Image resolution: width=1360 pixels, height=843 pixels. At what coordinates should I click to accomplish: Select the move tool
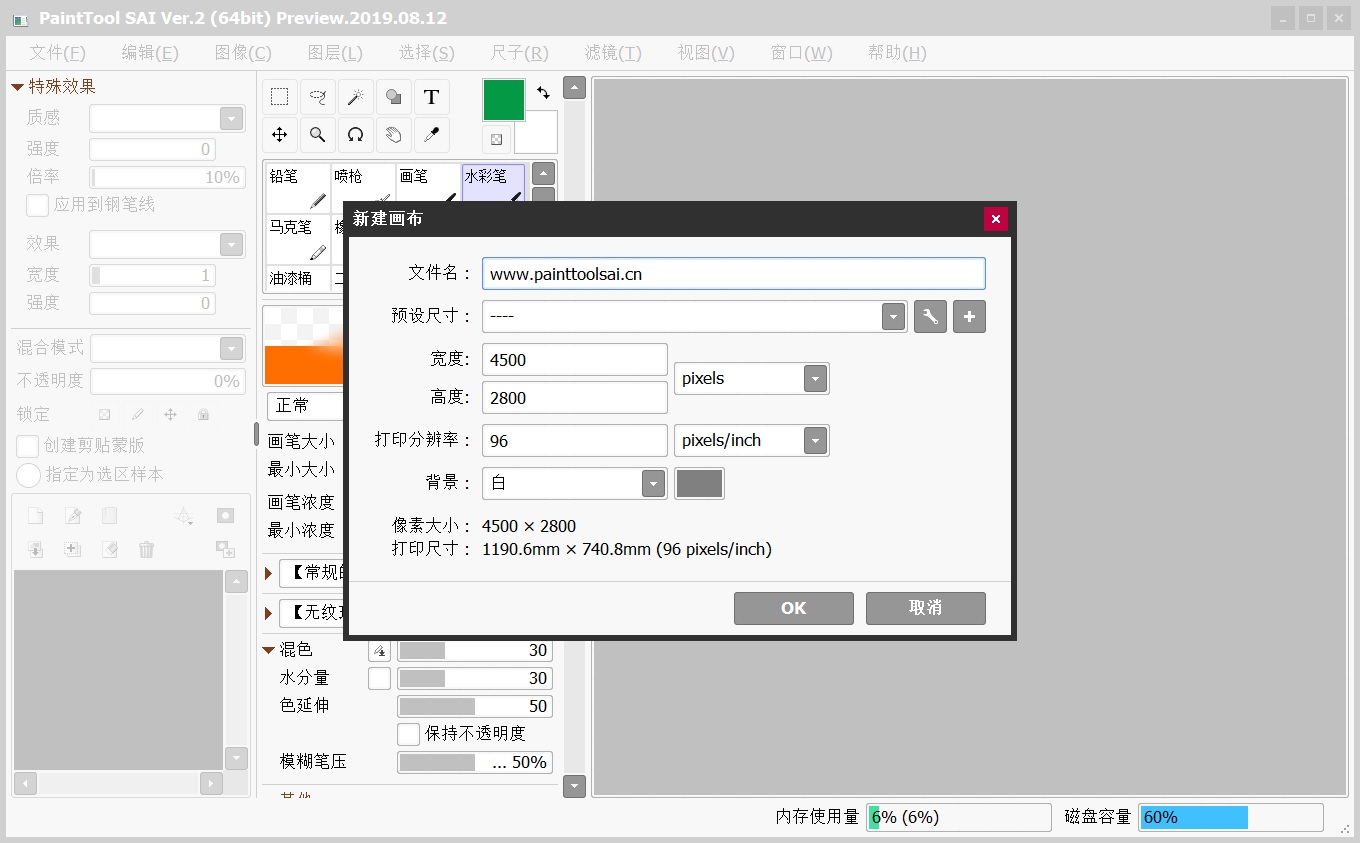pos(280,135)
